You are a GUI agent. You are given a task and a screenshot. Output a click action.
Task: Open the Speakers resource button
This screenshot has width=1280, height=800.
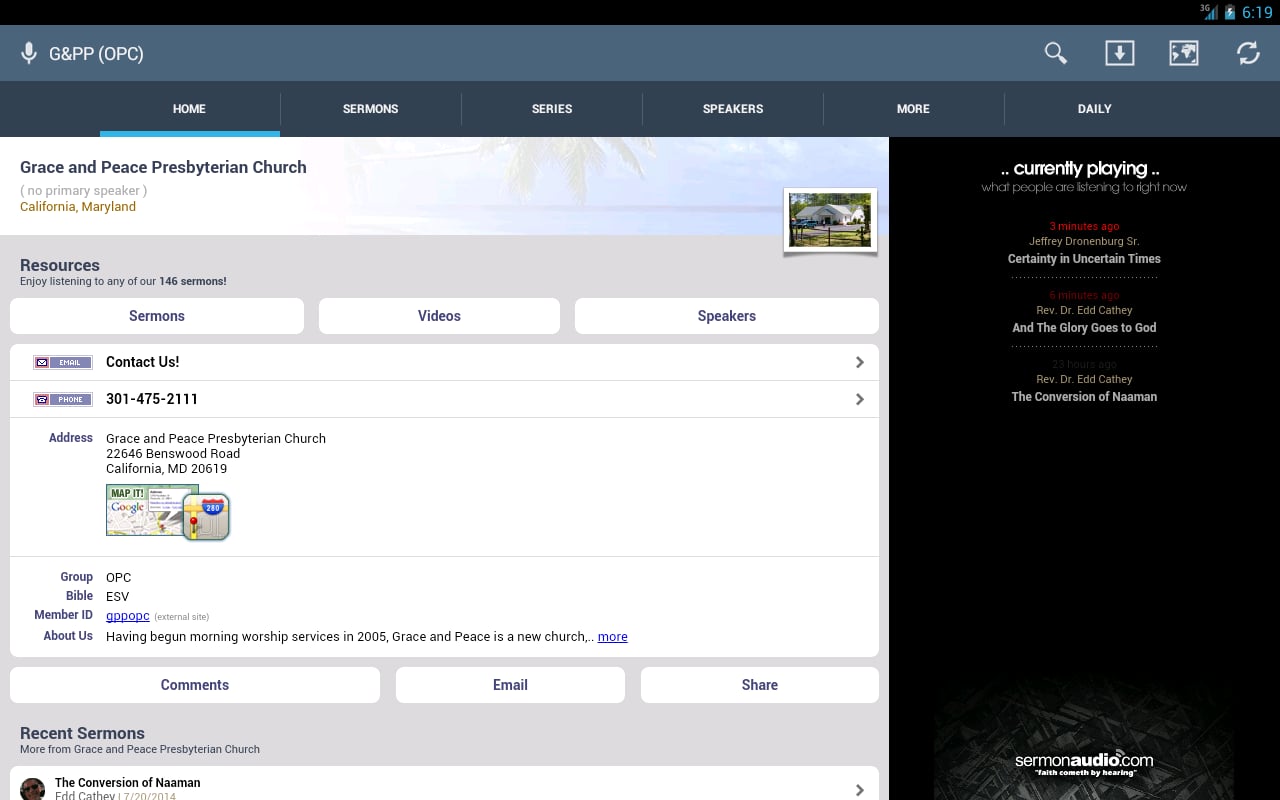coord(727,316)
